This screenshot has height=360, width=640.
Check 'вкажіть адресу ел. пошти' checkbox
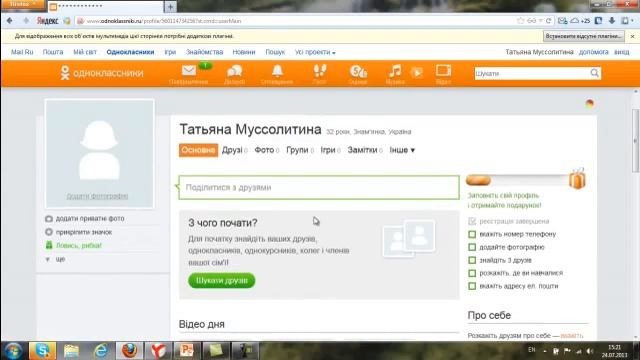(472, 286)
